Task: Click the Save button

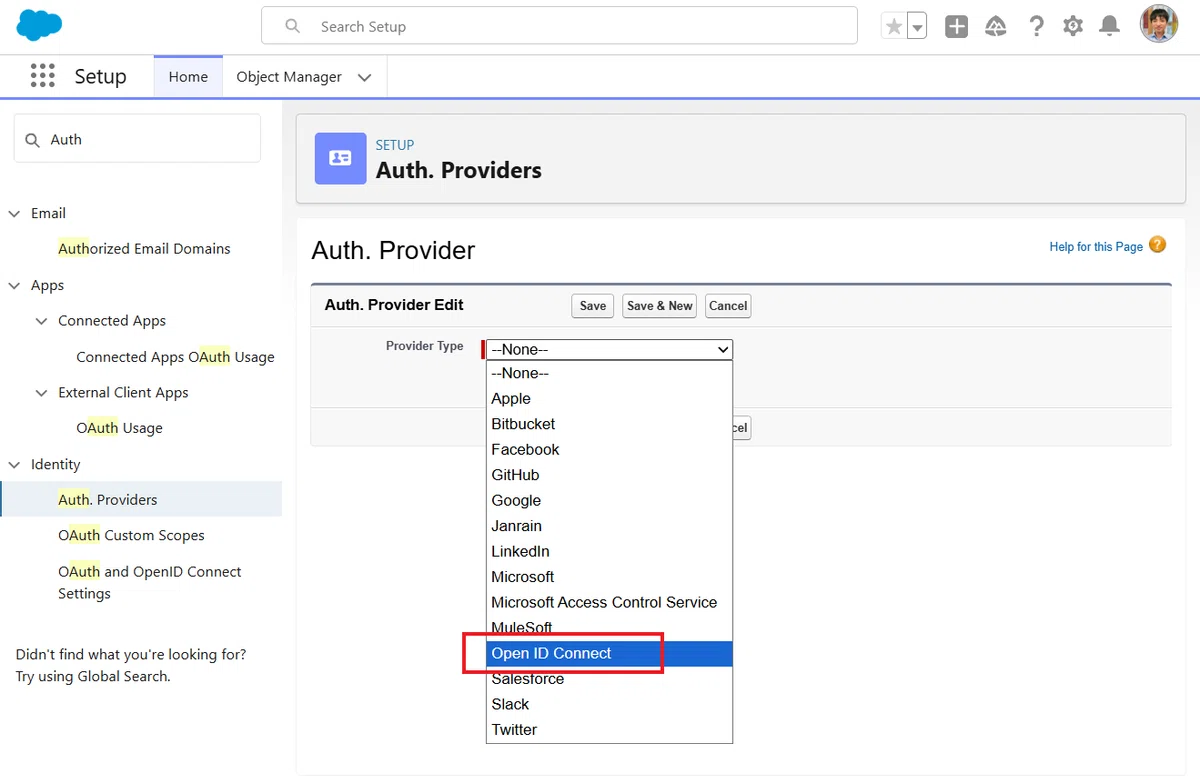Action: 593,306
